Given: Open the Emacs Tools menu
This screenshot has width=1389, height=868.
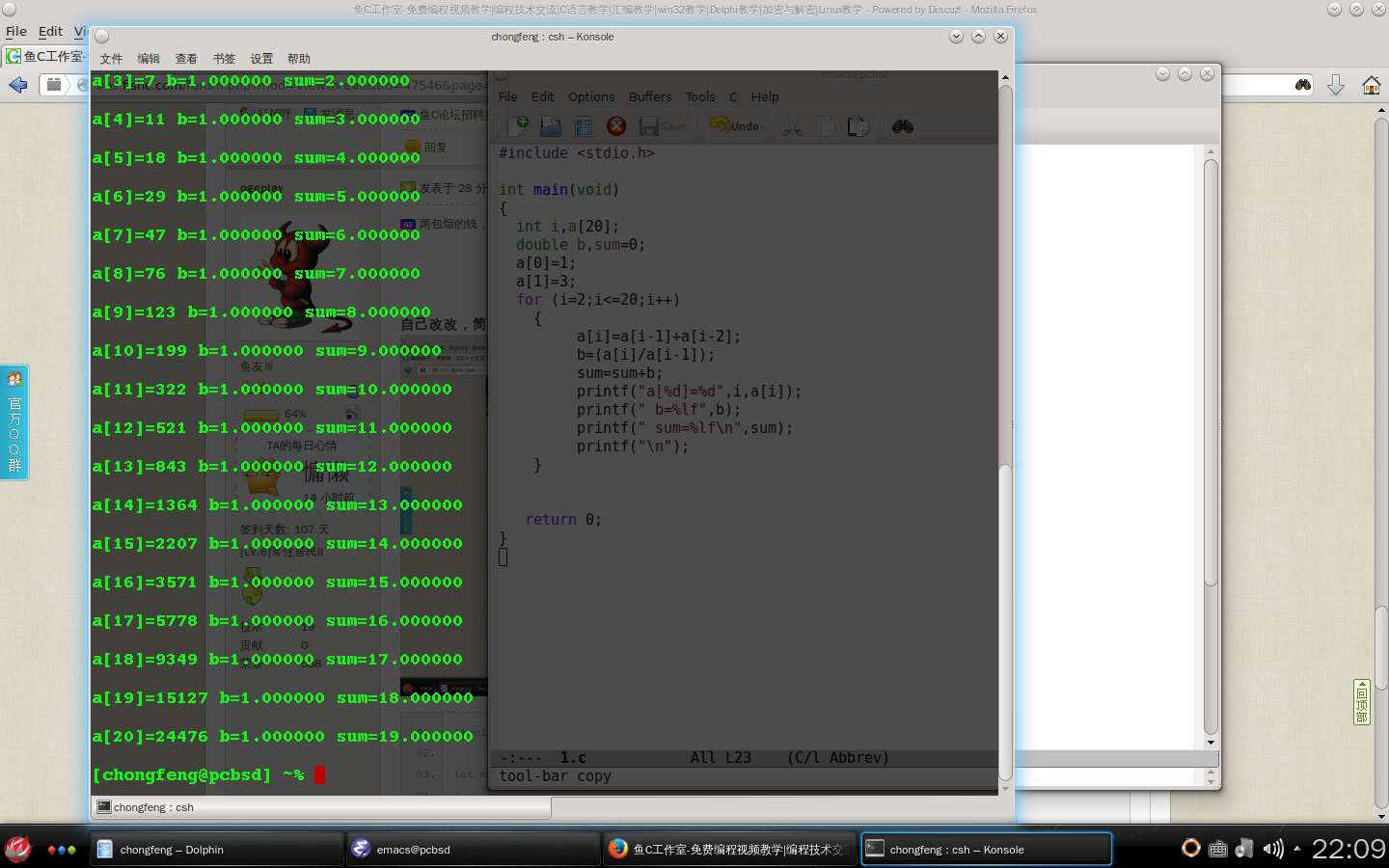Looking at the screenshot, I should 700,96.
